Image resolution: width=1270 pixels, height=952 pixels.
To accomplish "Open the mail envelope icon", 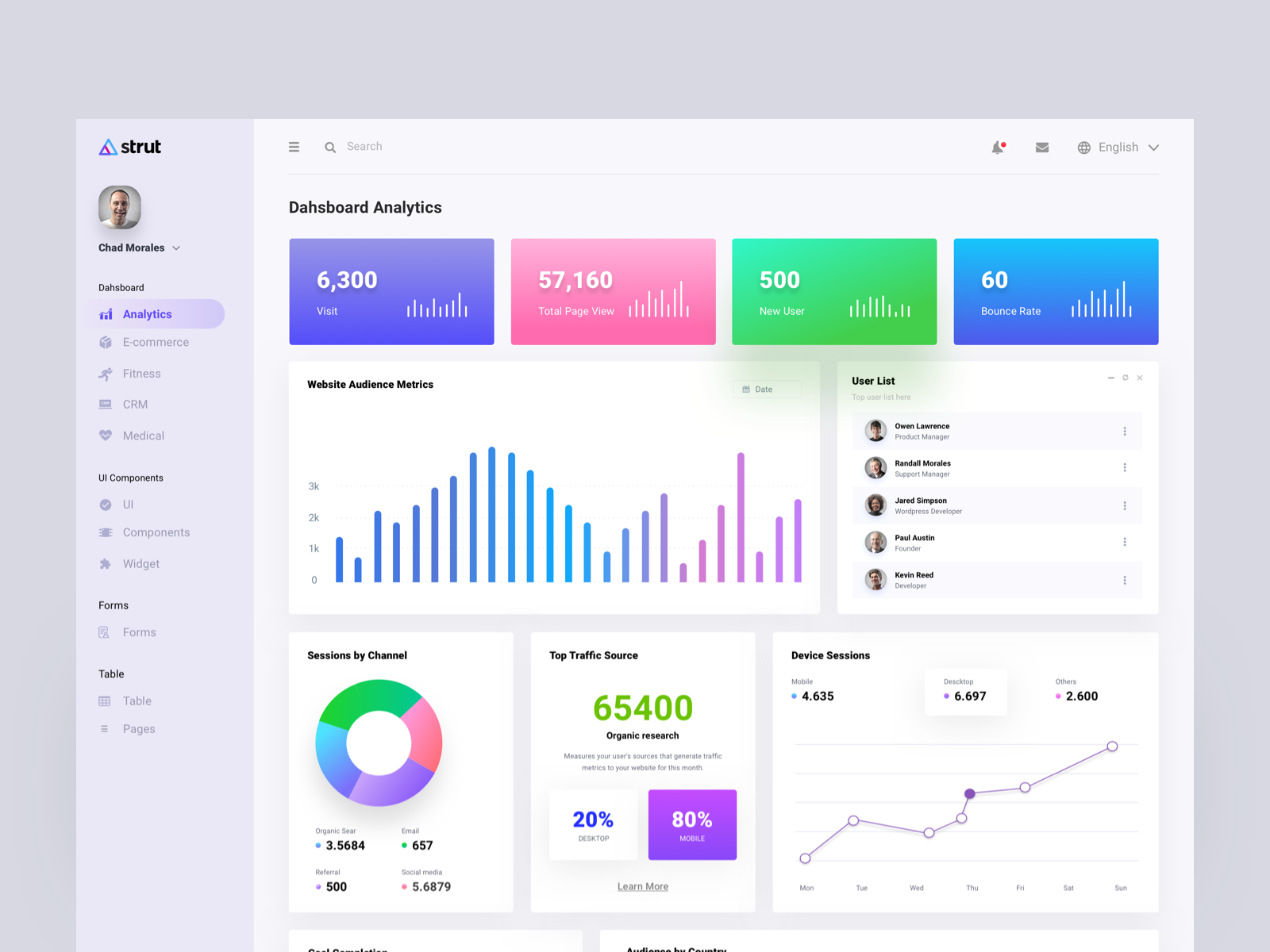I will click(1042, 148).
